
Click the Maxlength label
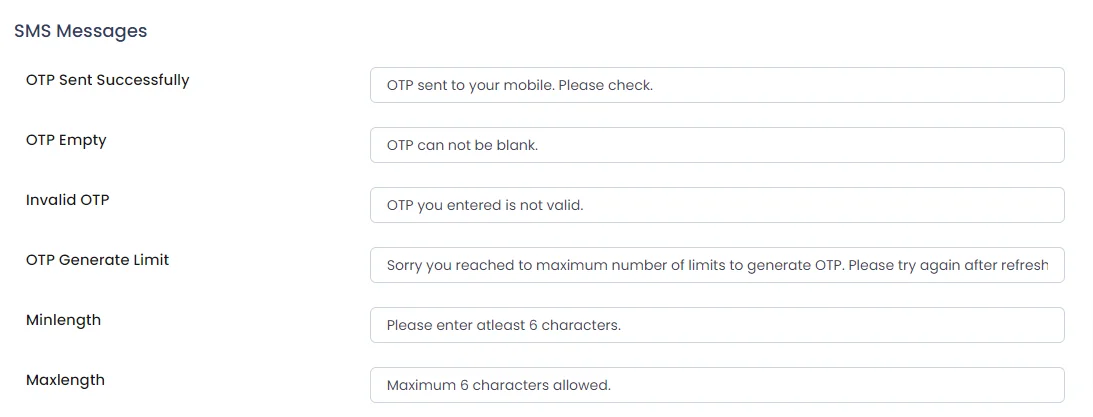(66, 380)
